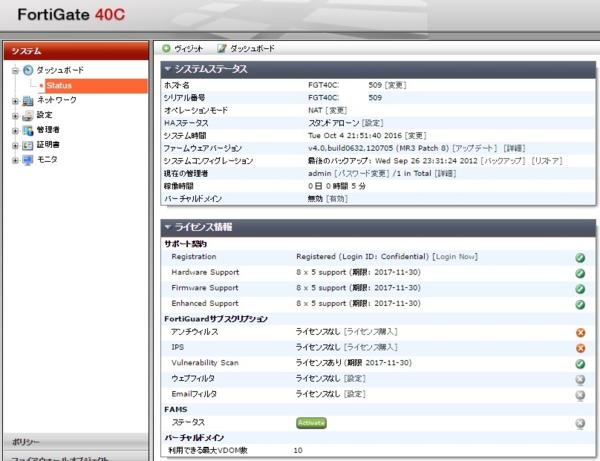The height and width of the screenshot is (461, 600).
Task: Click the firmware version text v4.0,build0632
Action: point(378,148)
